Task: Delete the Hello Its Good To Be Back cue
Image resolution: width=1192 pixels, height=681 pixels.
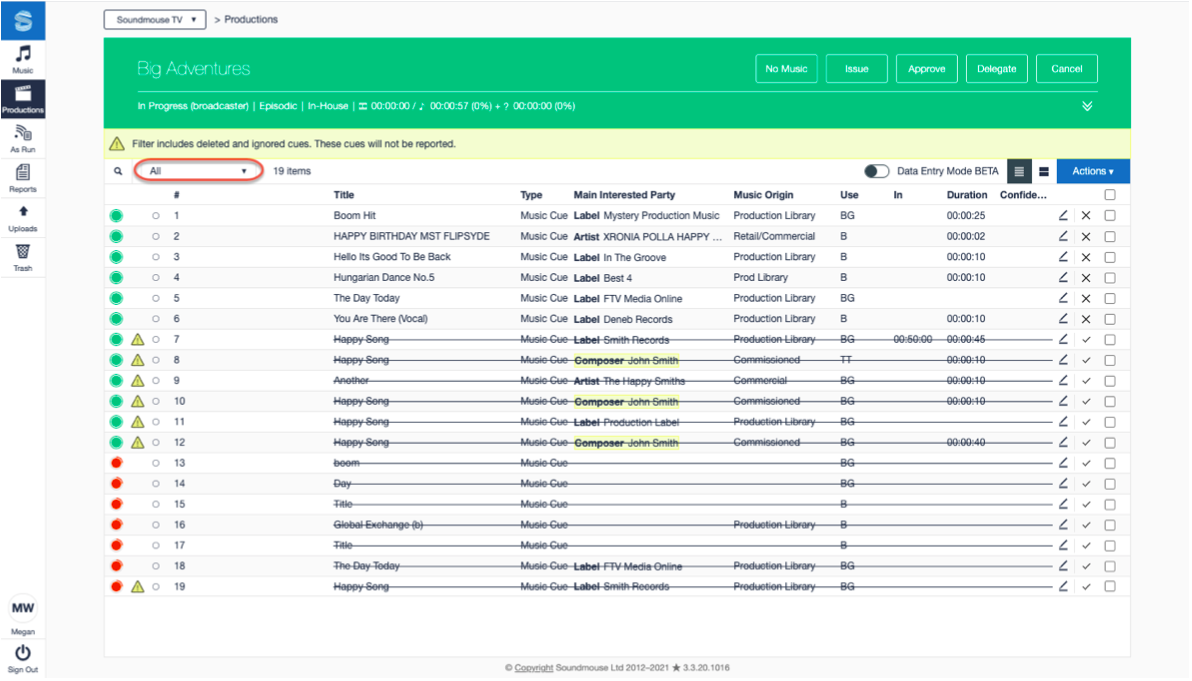Action: 1086,257
